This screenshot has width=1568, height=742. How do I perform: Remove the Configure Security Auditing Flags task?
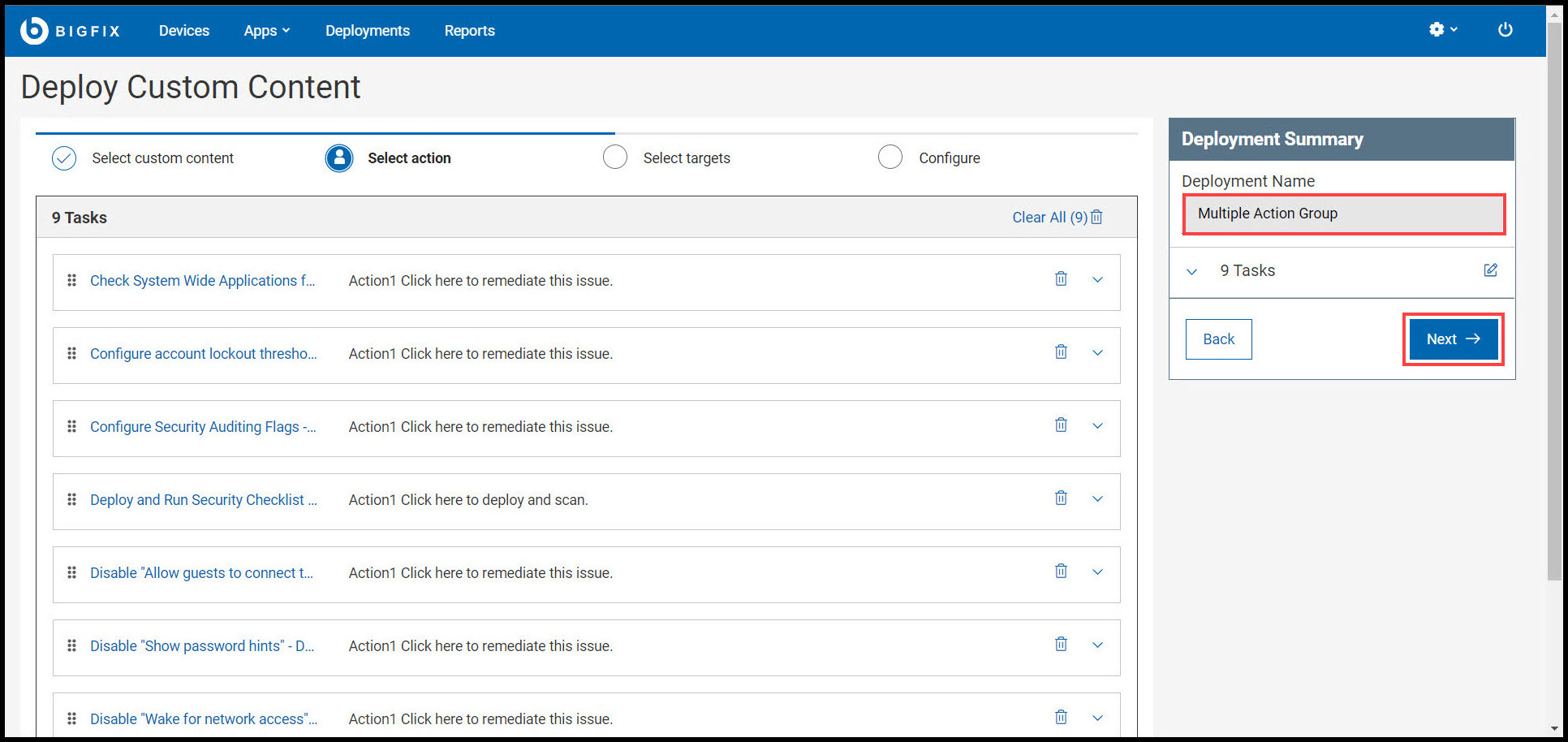[x=1061, y=425]
